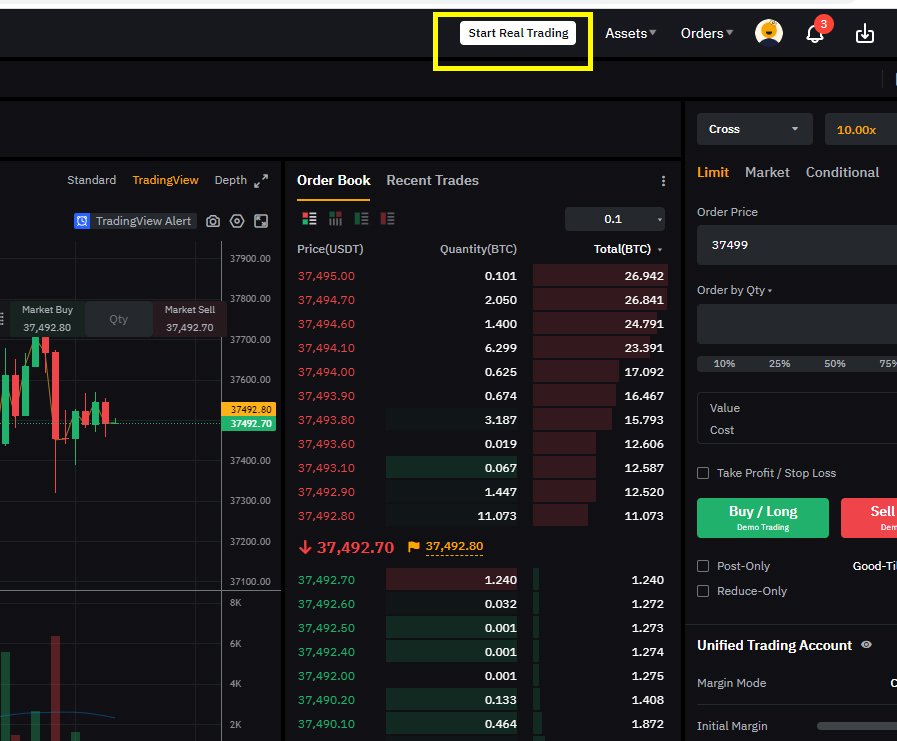Open the notifications bell icon
This screenshot has height=741, width=897.
point(815,34)
